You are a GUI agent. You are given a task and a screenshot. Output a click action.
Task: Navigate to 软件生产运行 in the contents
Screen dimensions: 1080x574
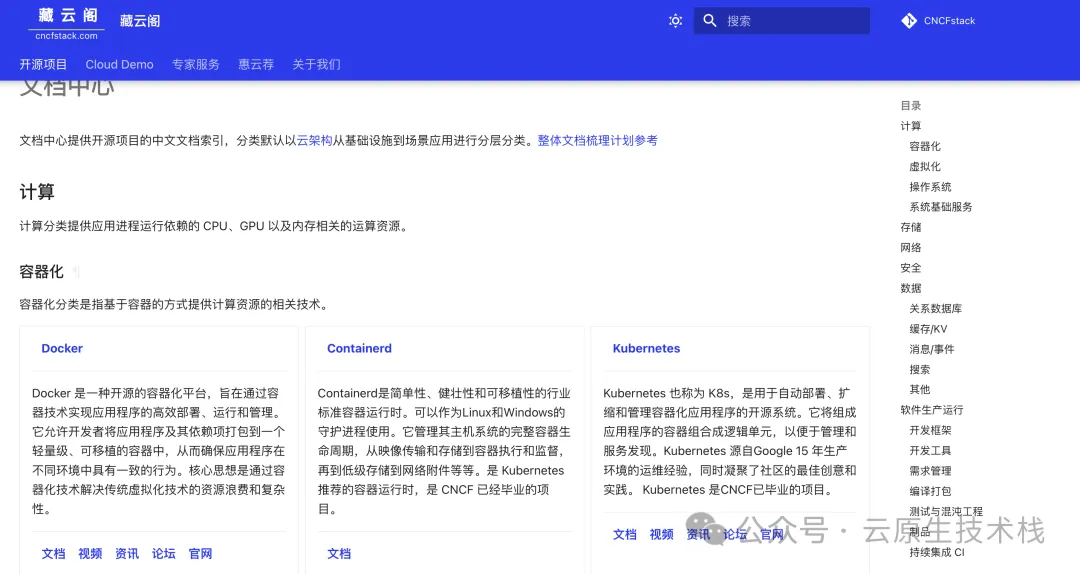931,410
